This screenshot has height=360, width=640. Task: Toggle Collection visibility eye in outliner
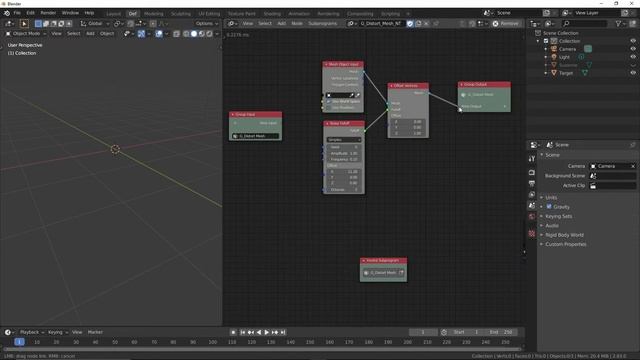[x=633, y=41]
